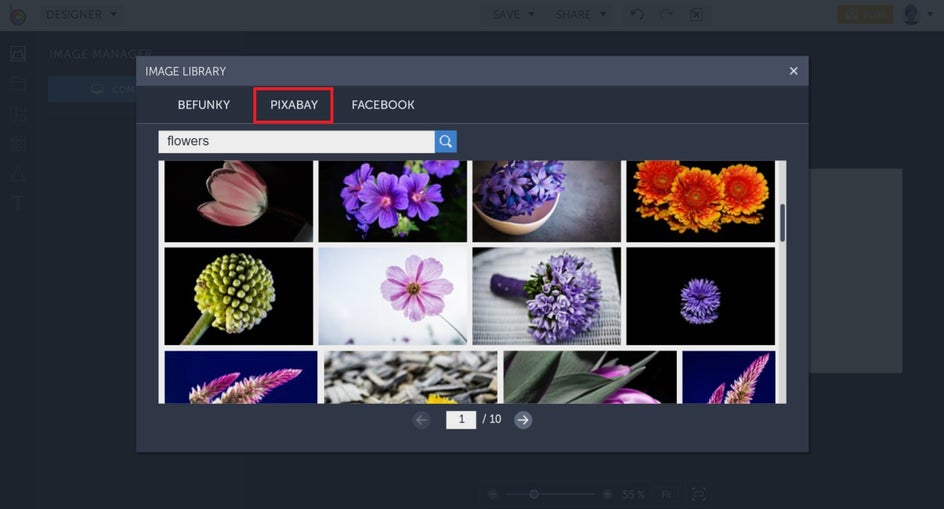Click the user profile avatar icon
This screenshot has width=944, height=509.
click(x=911, y=14)
